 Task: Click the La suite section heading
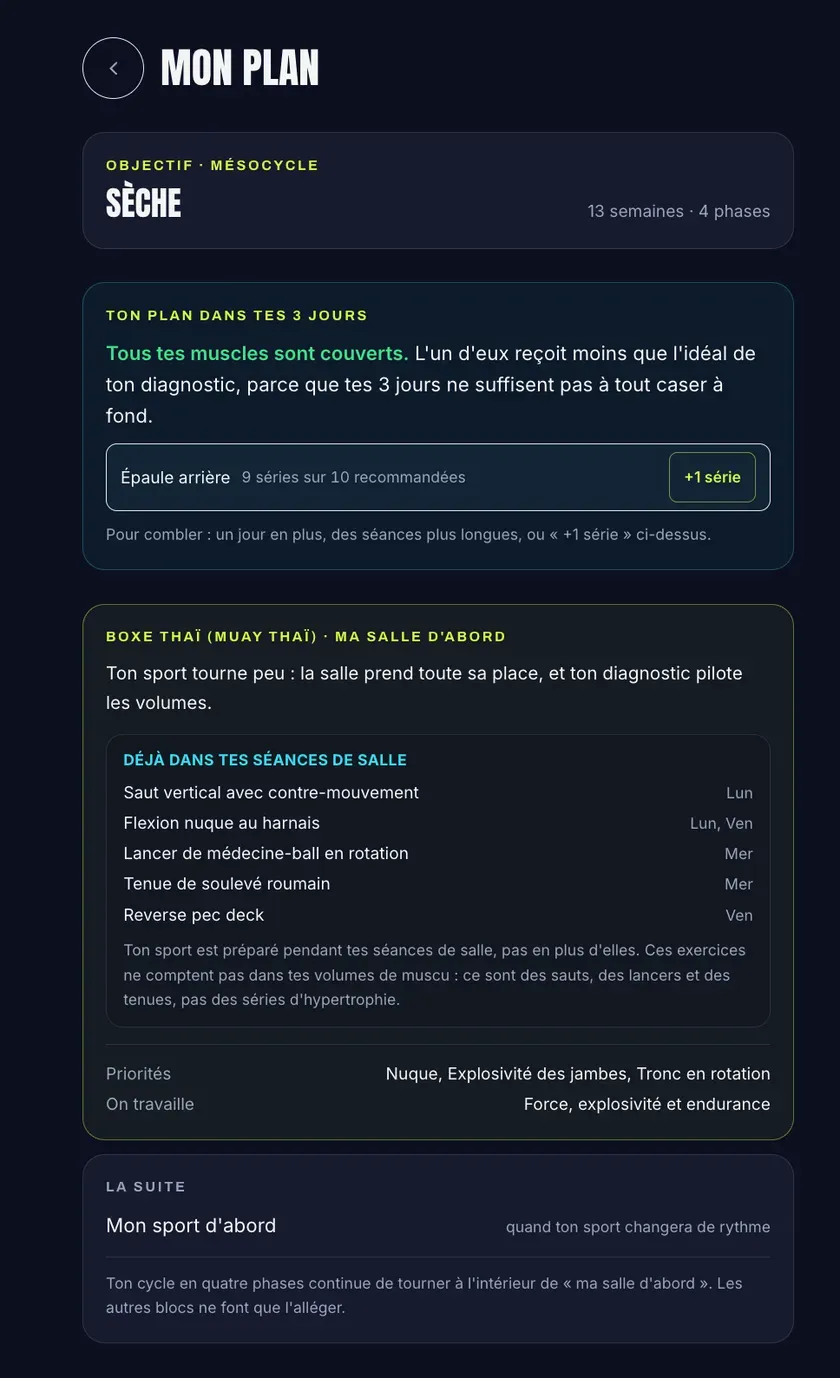pyautogui.click(x=146, y=1187)
